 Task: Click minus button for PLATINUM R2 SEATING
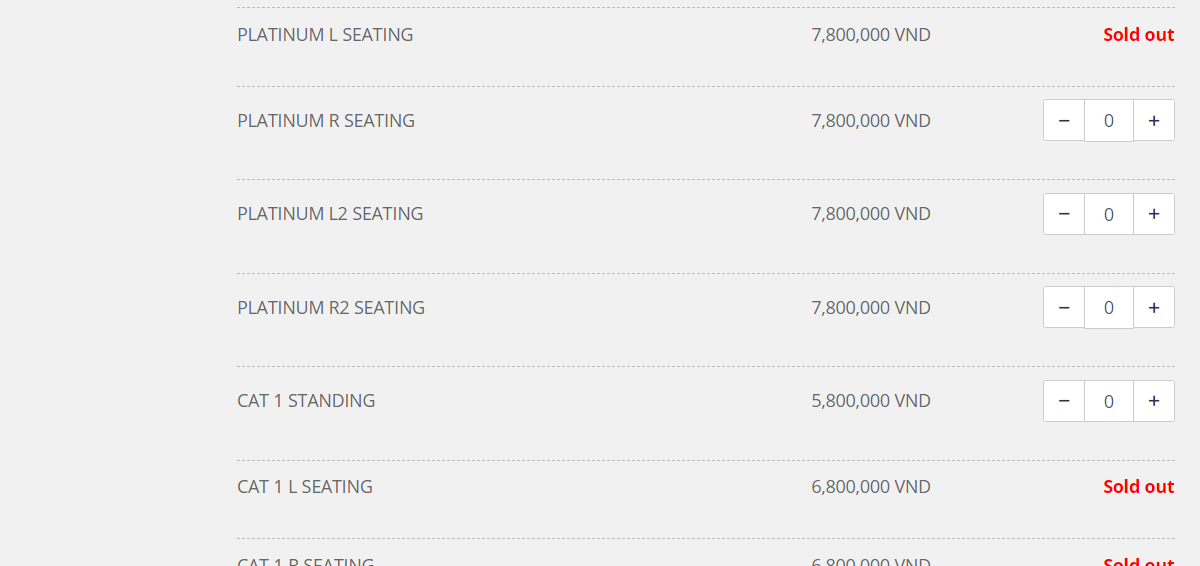coord(1064,307)
